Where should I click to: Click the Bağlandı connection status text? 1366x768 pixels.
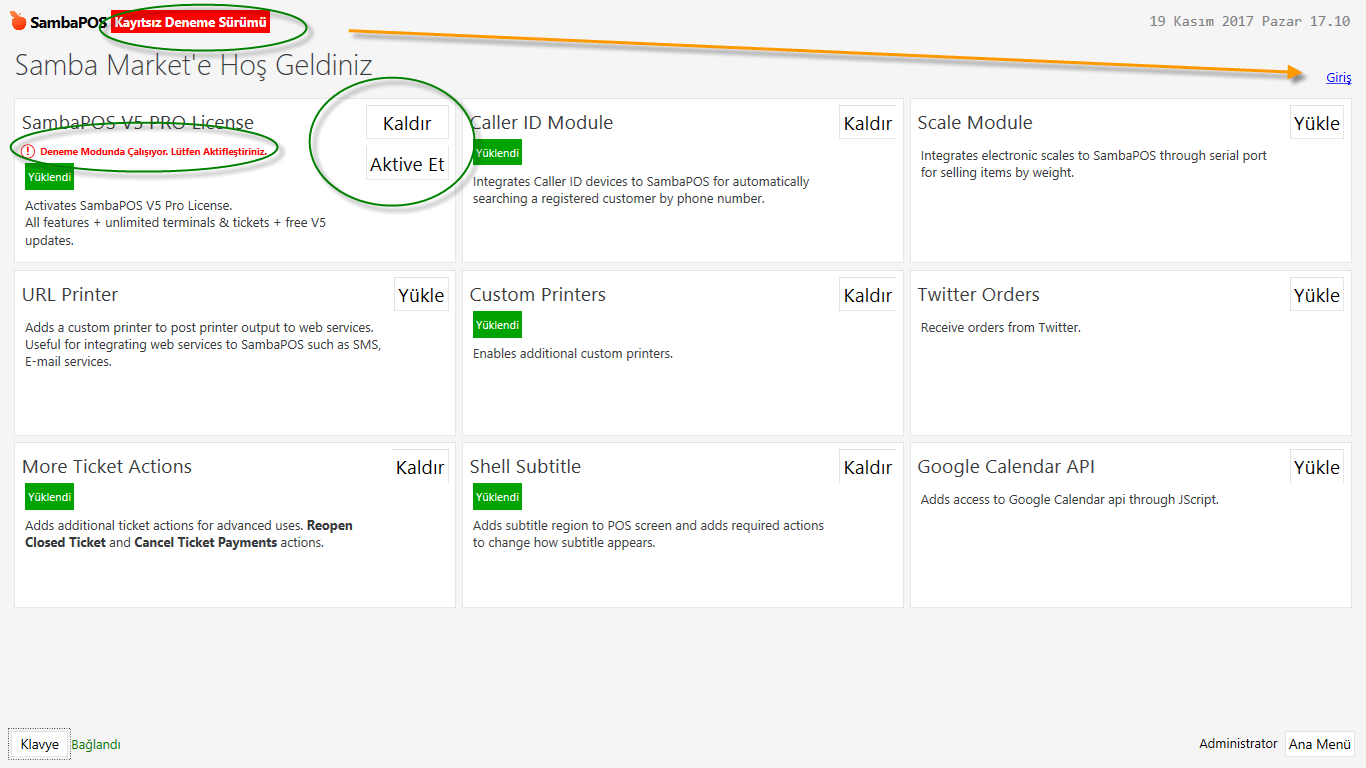(96, 744)
